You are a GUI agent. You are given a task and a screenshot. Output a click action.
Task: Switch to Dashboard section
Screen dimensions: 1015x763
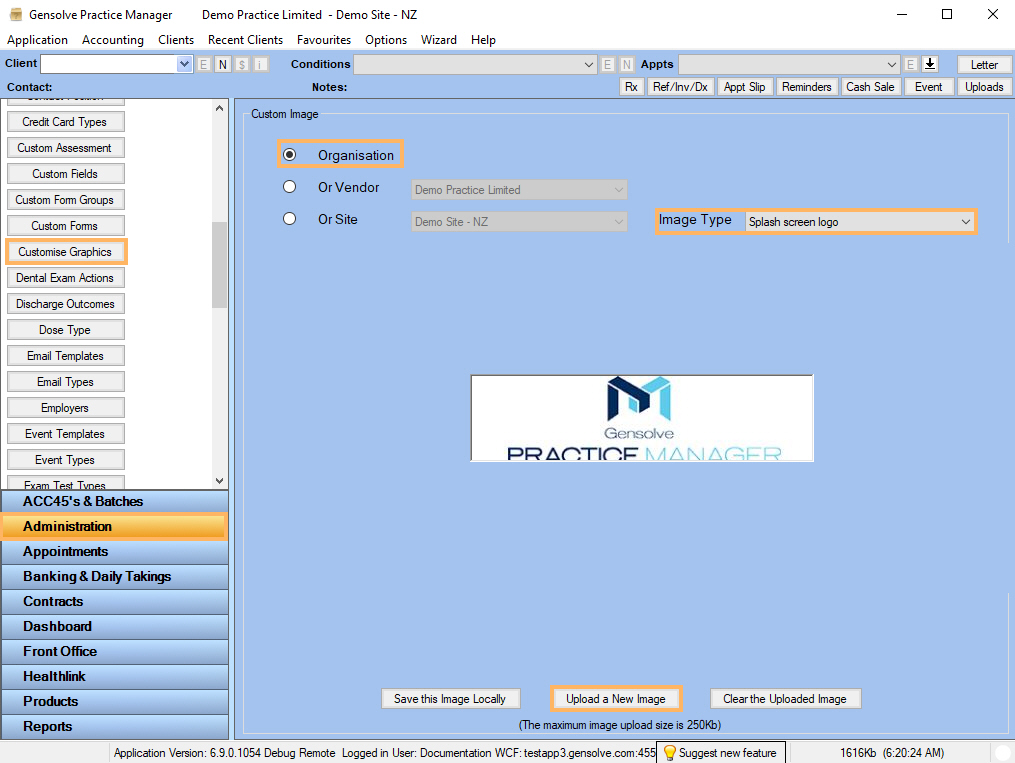pyautogui.click(x=115, y=626)
